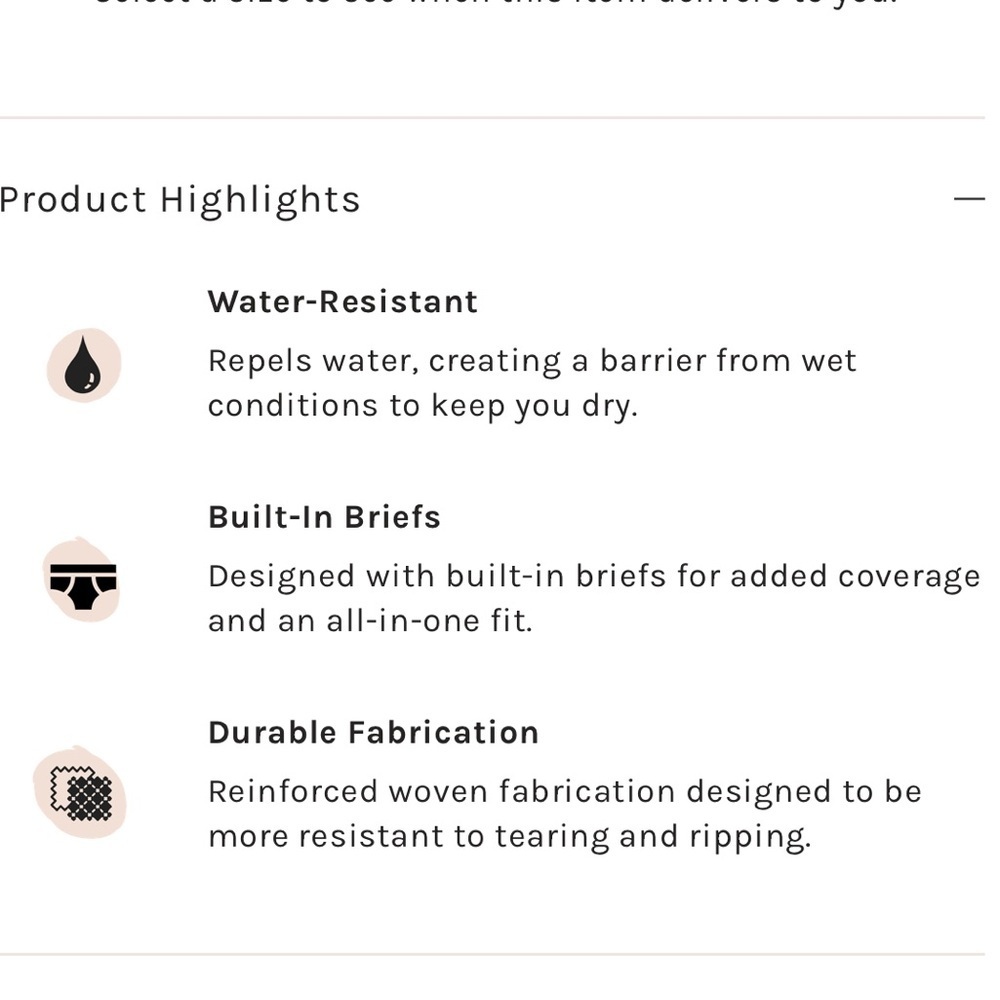The height and width of the screenshot is (1000, 1000).
Task: Click the water droplet icon
Action: [x=84, y=366]
